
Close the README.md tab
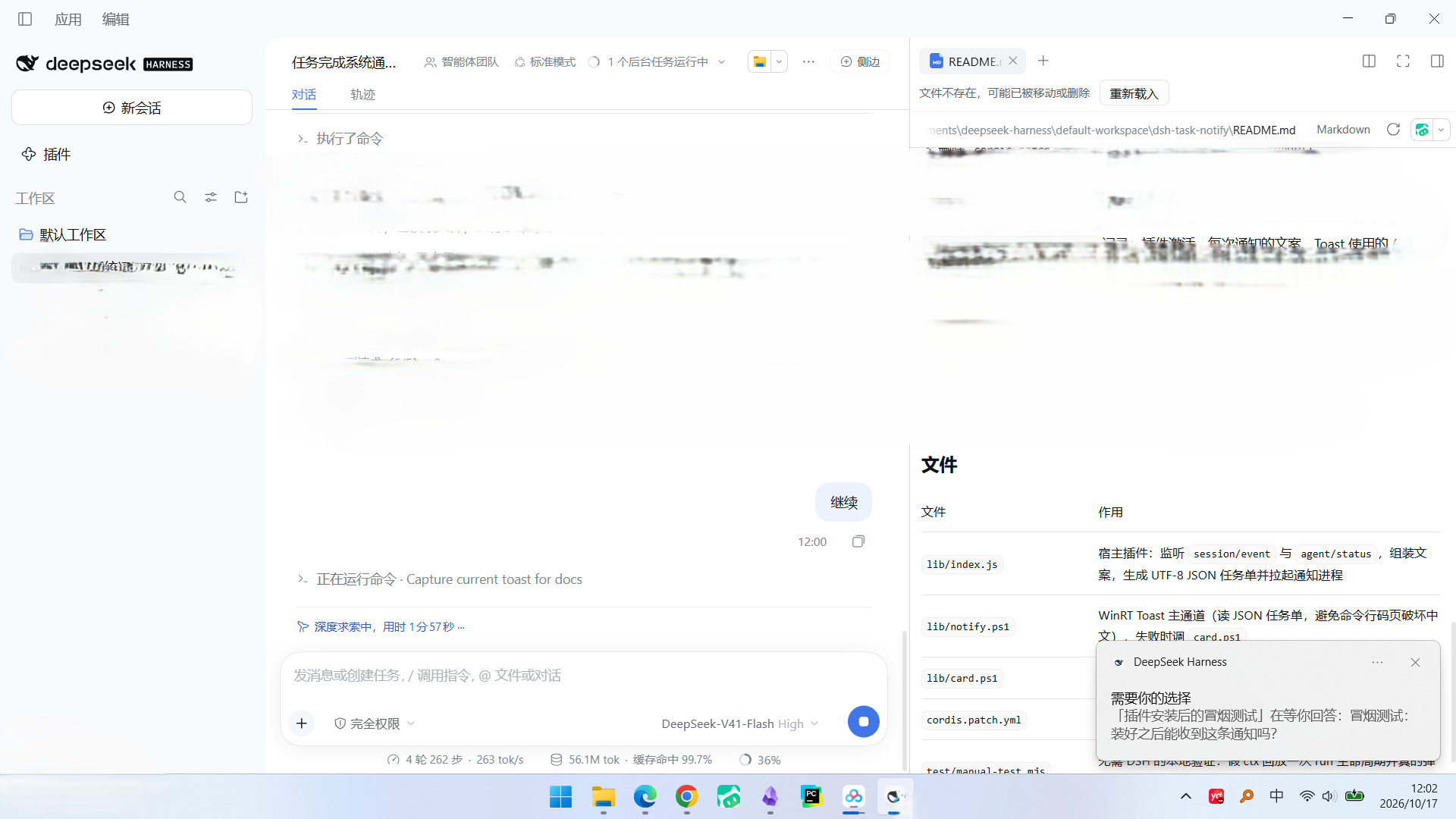click(x=1012, y=61)
